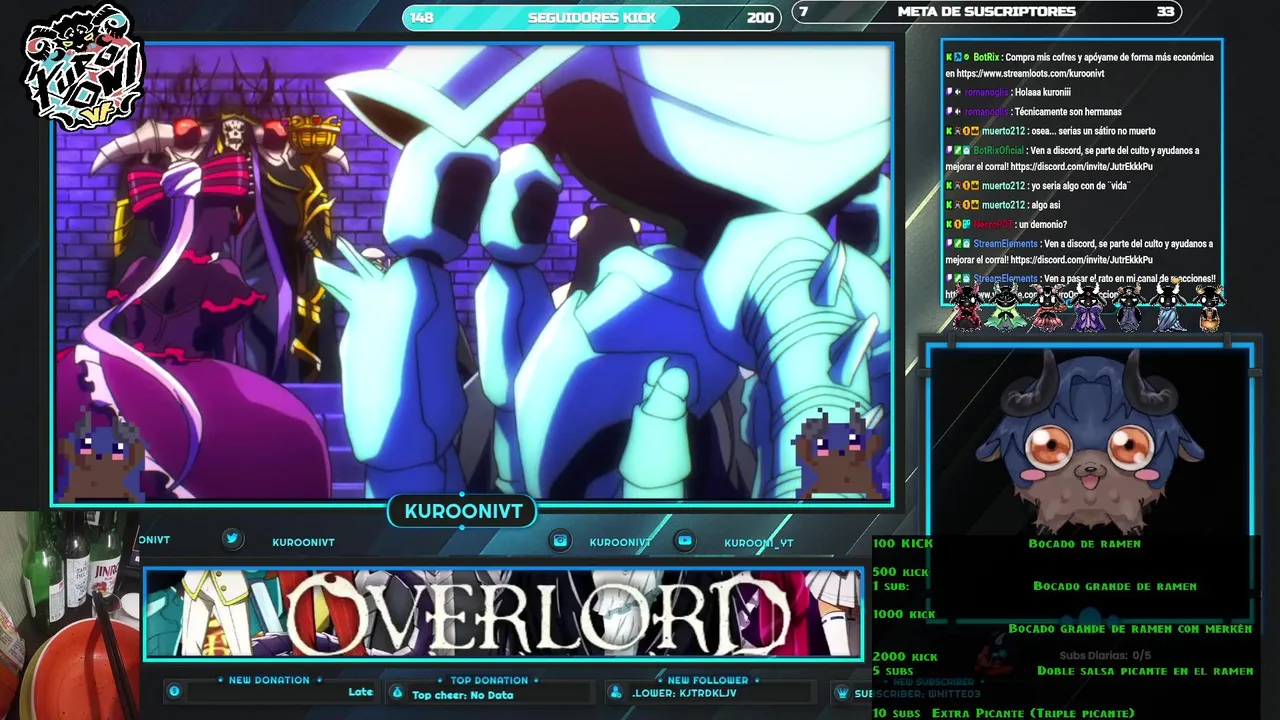Image resolution: width=1280 pixels, height=720 pixels.
Task: Click 'un demonio?' chat message
Action: (x=1042, y=225)
